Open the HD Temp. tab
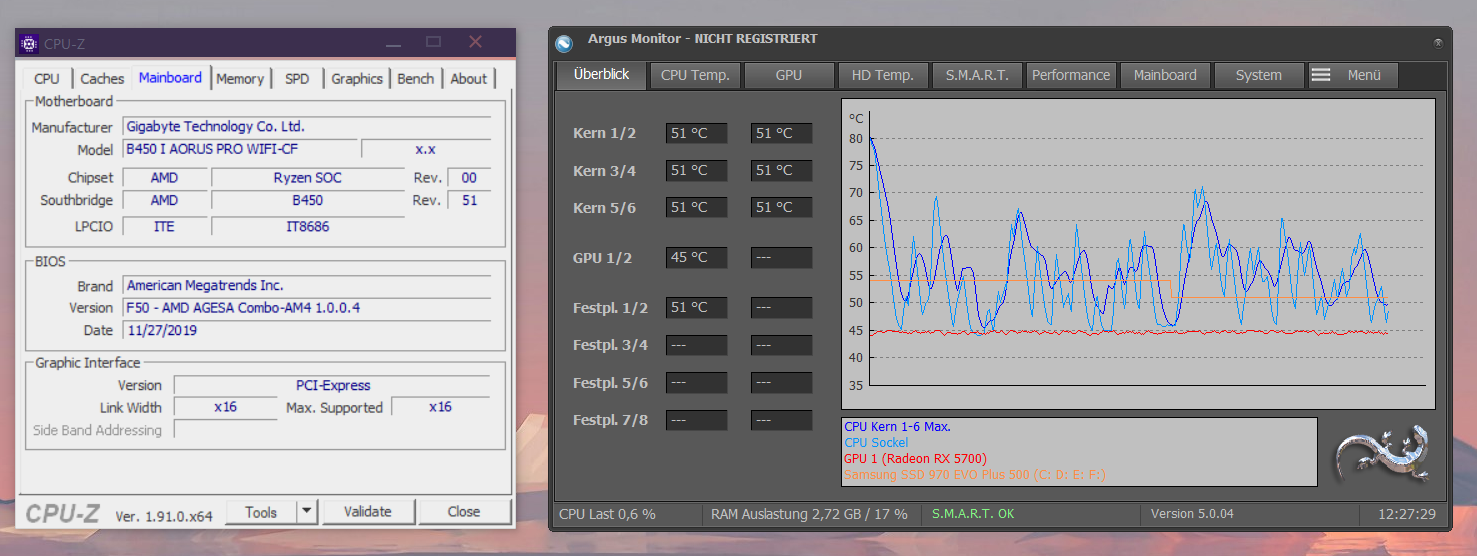1477x556 pixels. (x=883, y=75)
